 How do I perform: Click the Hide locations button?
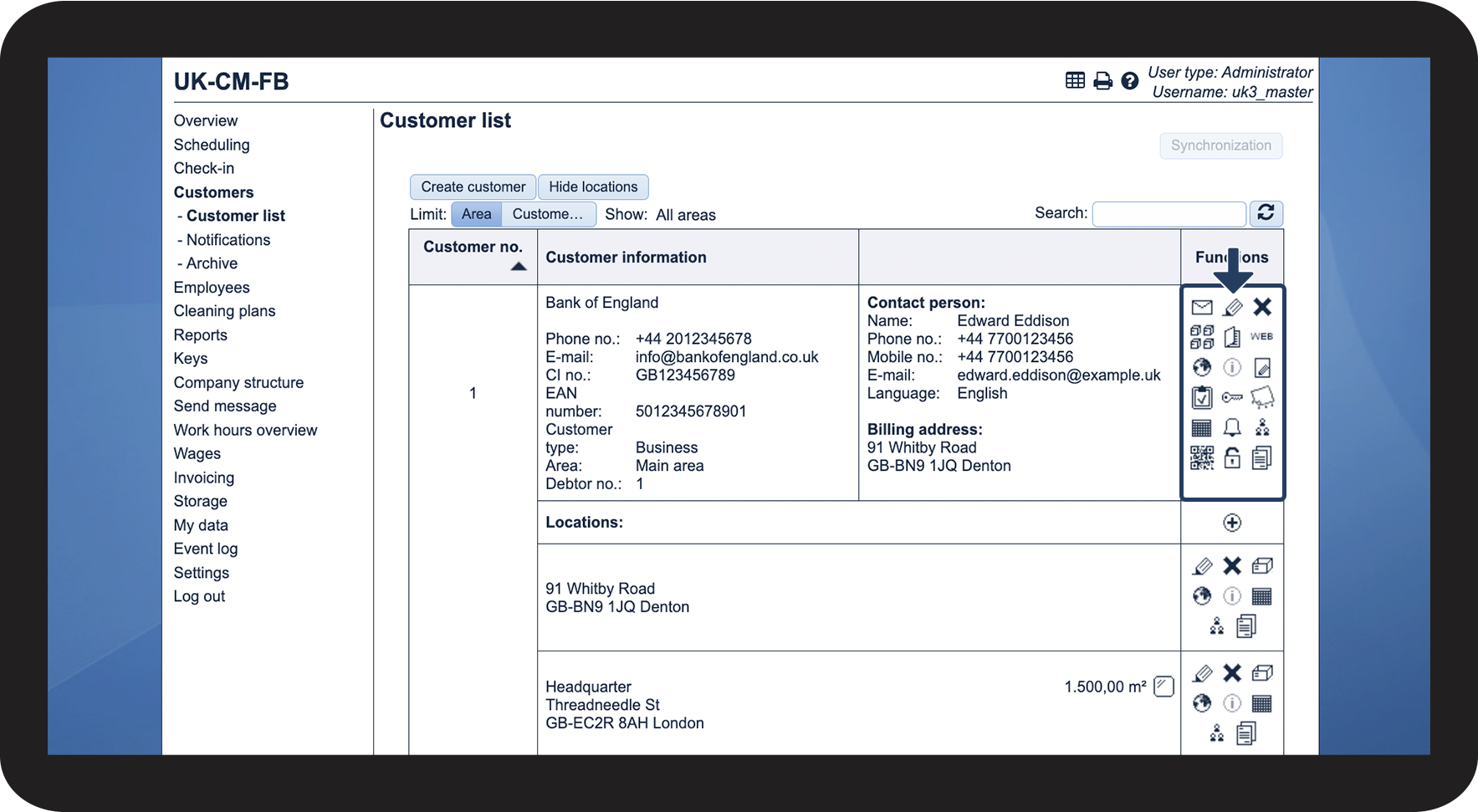[x=593, y=187]
